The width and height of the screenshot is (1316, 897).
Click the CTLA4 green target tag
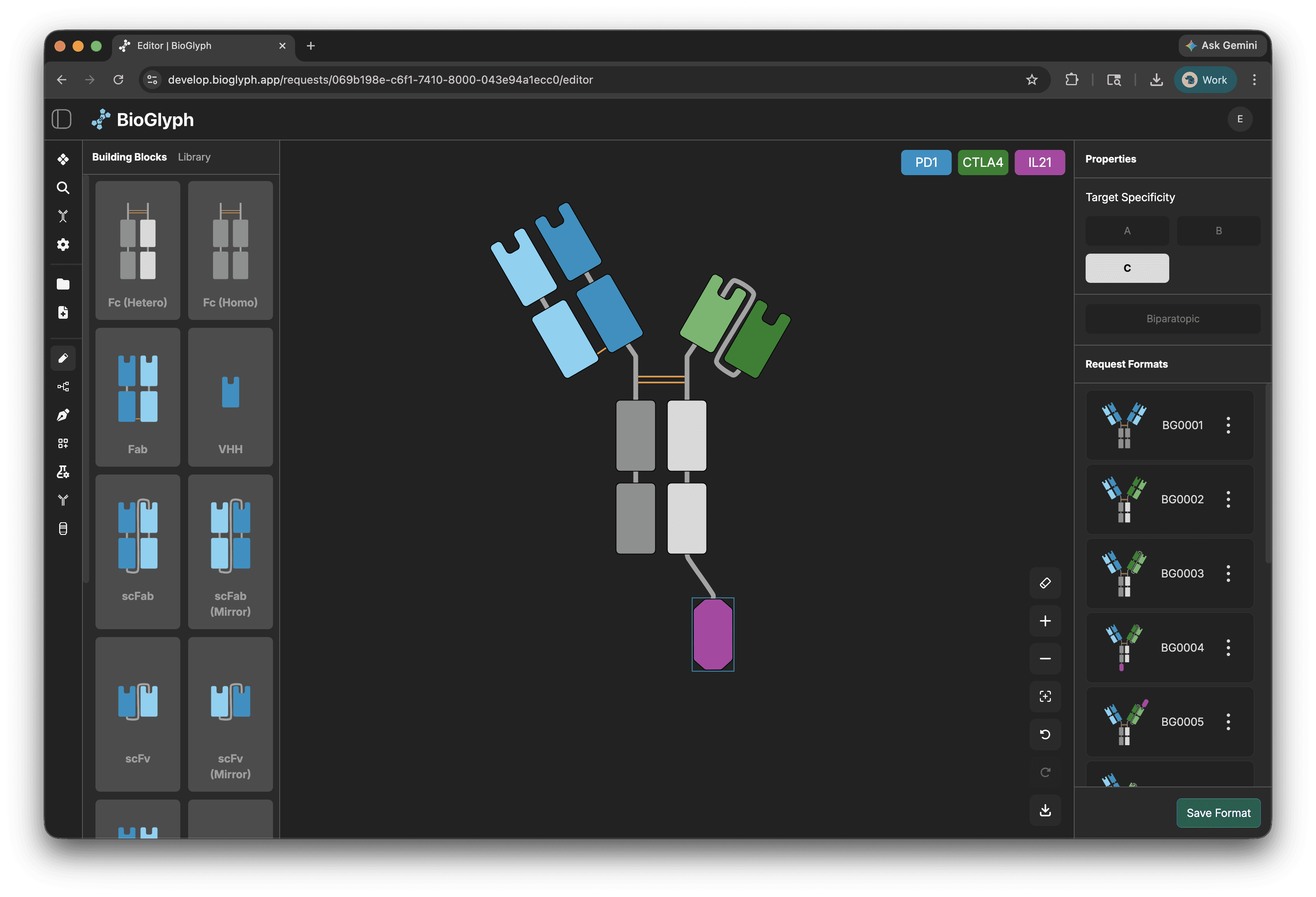coord(983,163)
